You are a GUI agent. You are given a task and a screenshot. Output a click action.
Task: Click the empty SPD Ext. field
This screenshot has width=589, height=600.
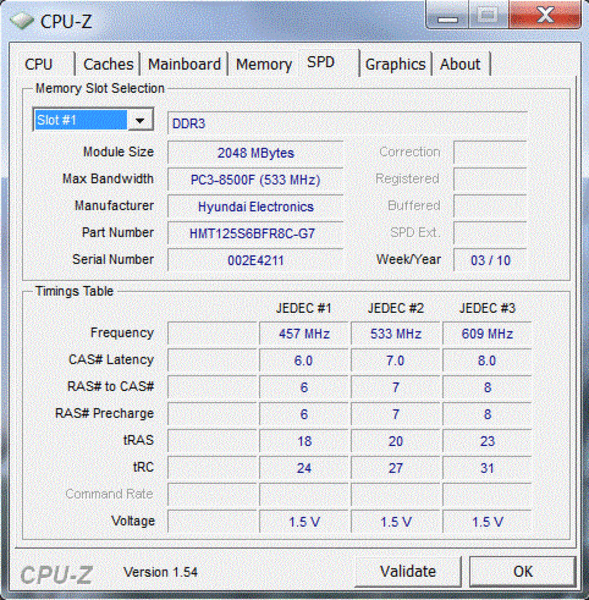click(490, 233)
